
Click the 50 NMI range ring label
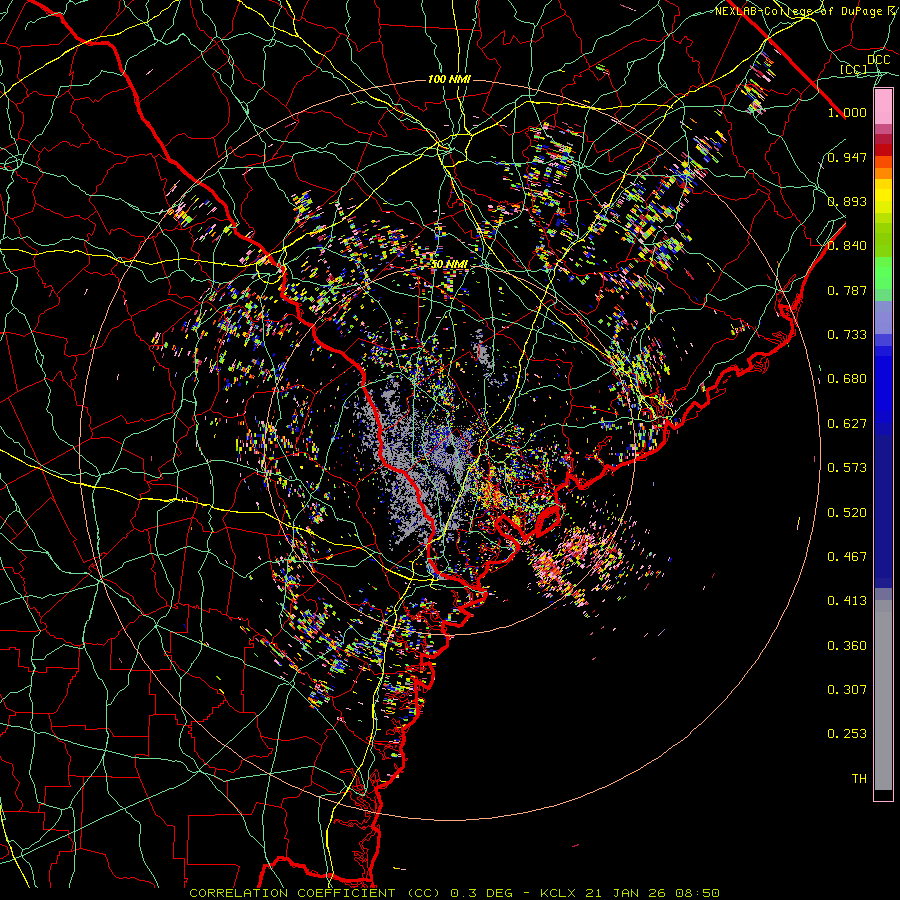449,265
